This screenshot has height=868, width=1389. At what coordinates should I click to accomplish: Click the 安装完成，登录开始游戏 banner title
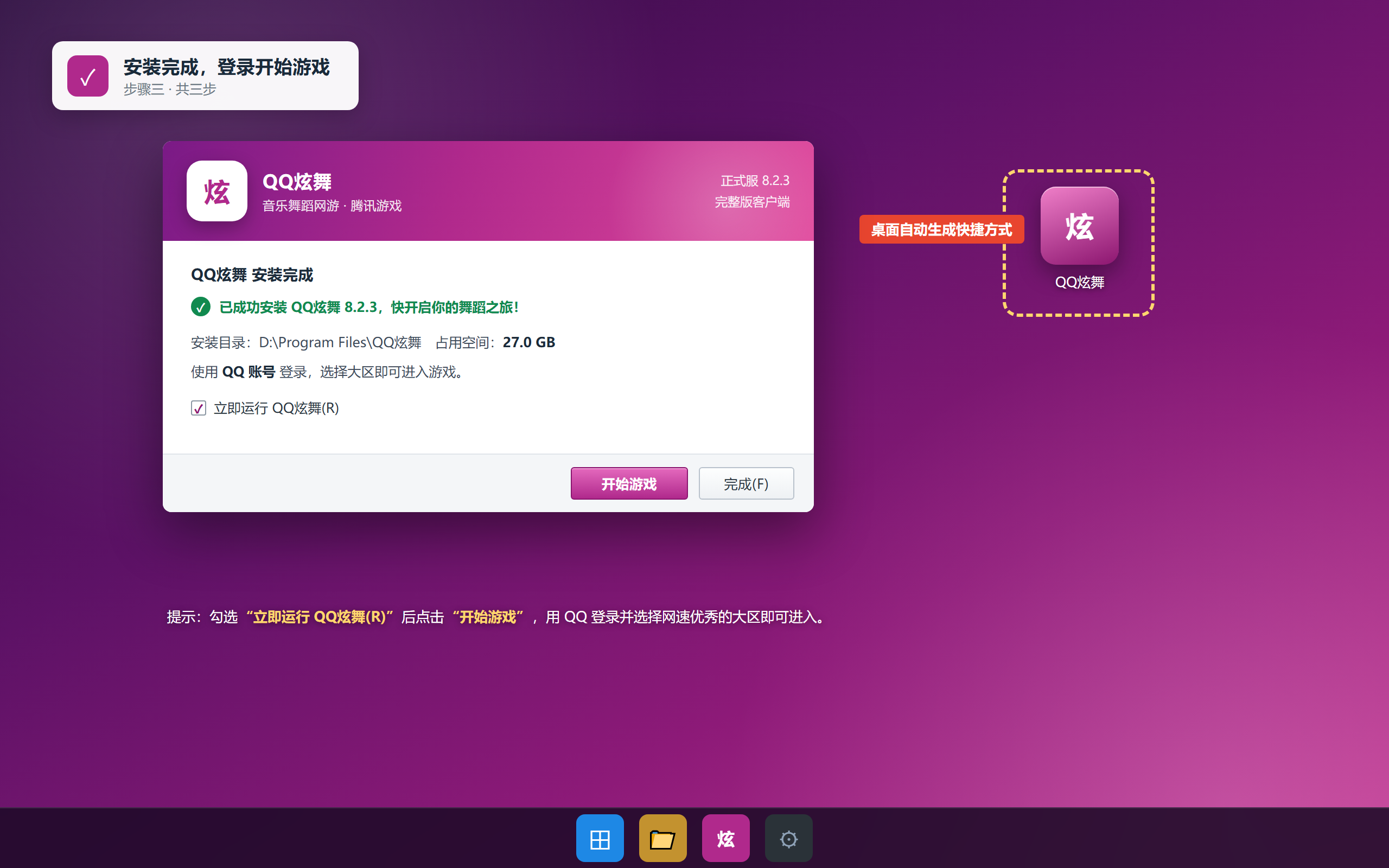(x=227, y=67)
